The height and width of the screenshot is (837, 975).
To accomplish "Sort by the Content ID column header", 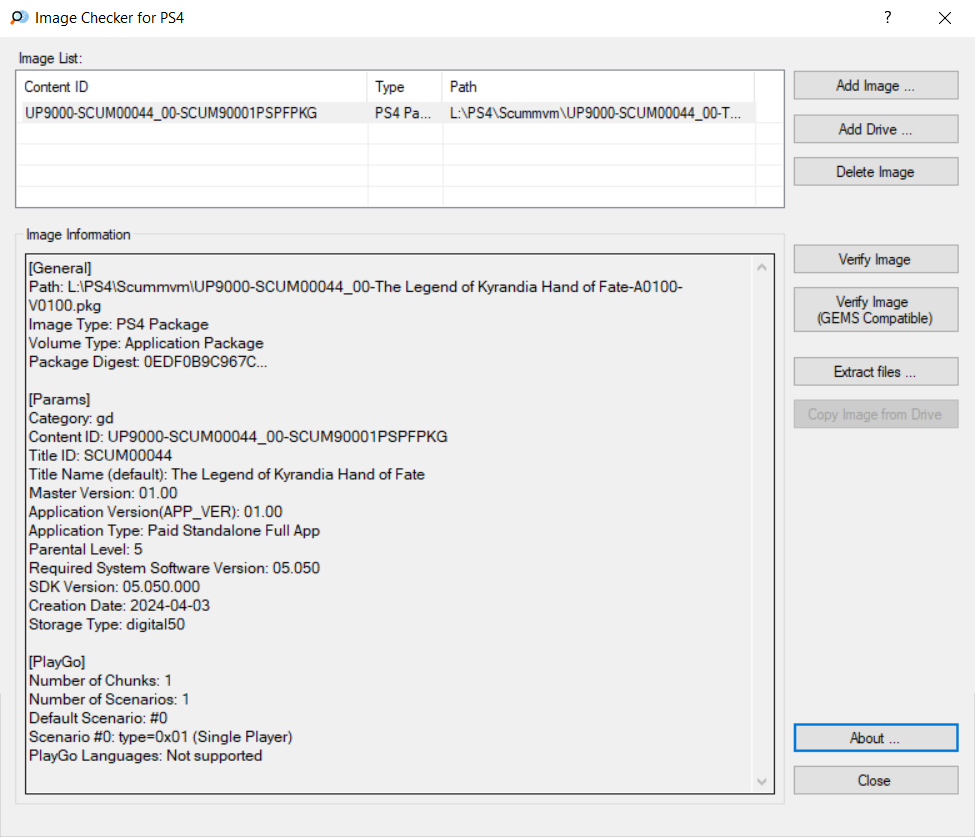I will click(x=194, y=87).
